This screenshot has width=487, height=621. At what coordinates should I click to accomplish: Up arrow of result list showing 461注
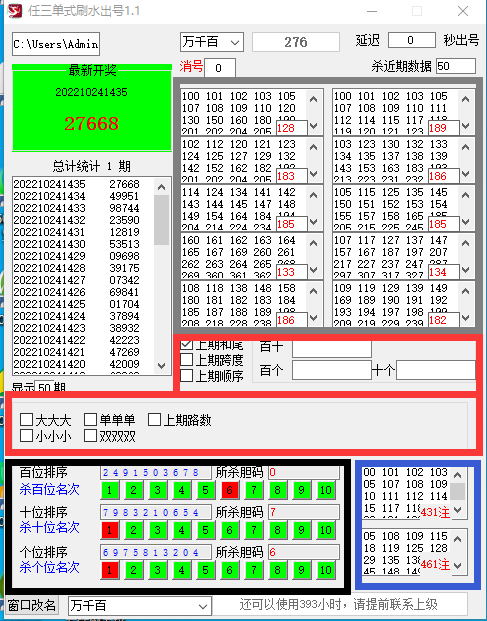[458, 539]
